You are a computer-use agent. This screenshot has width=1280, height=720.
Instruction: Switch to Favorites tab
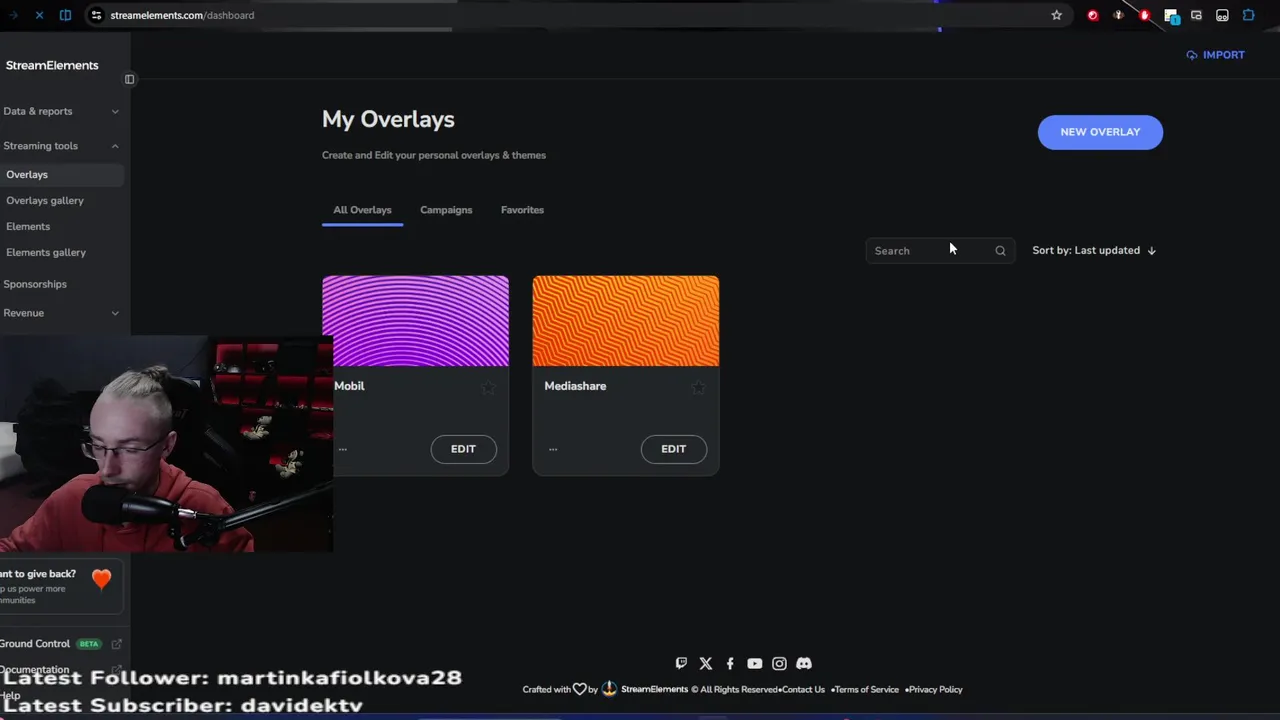click(522, 210)
